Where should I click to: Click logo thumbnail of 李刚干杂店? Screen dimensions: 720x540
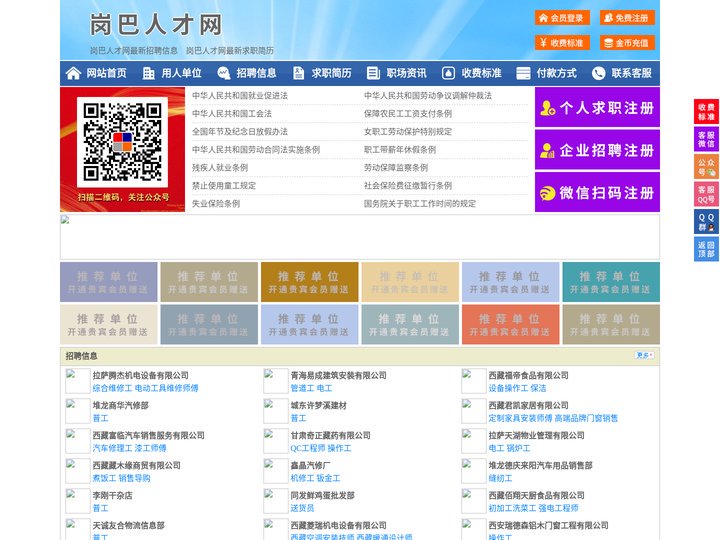click(78, 501)
